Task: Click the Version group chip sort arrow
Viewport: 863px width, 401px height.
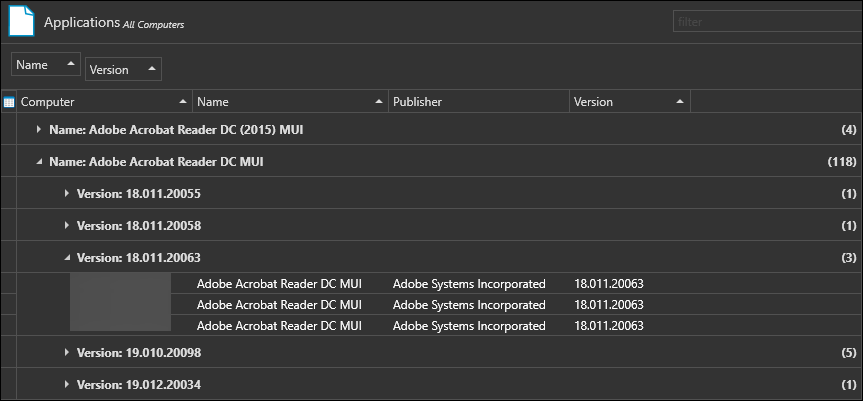Action: [151, 69]
